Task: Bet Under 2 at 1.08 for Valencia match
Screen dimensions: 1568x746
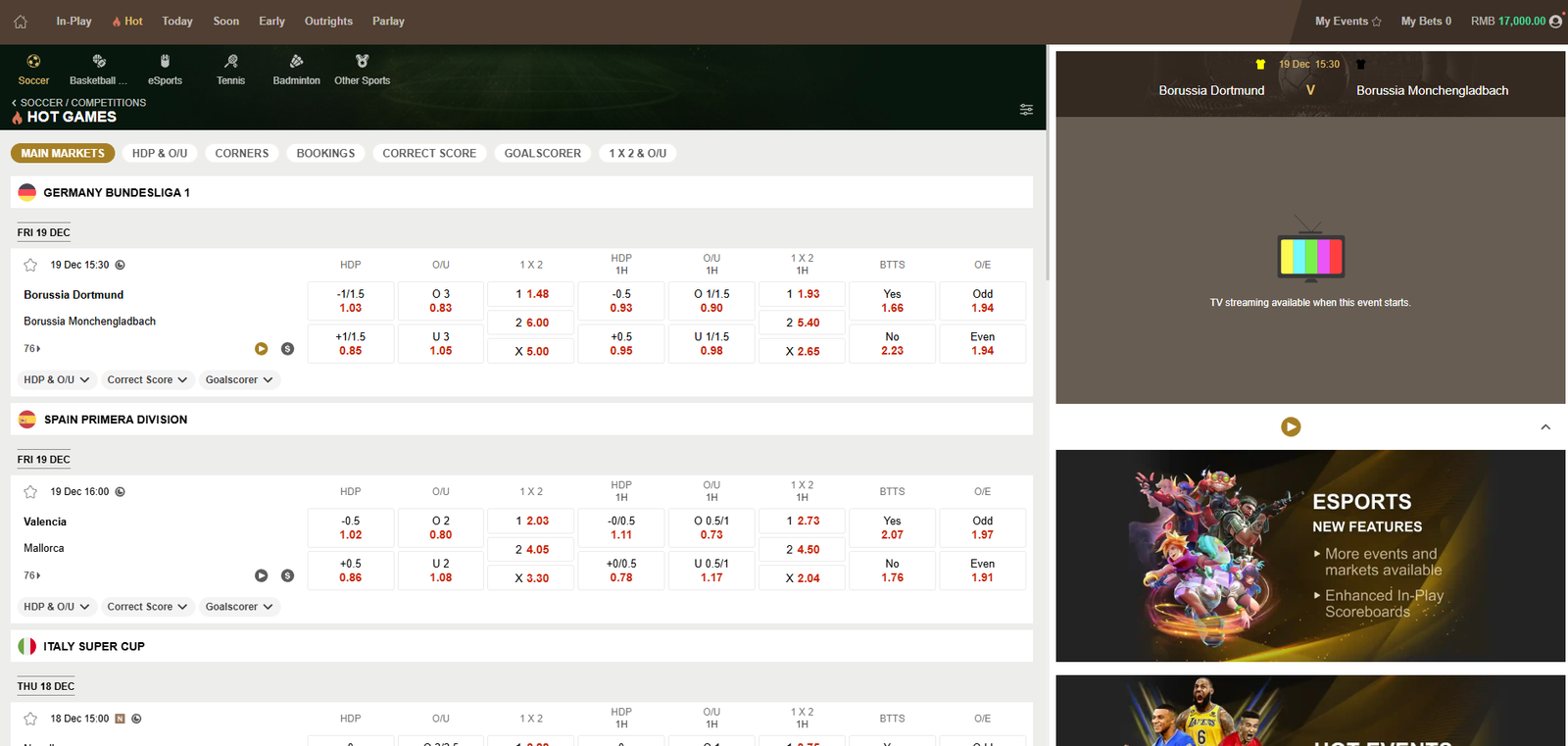Action: [x=441, y=571]
